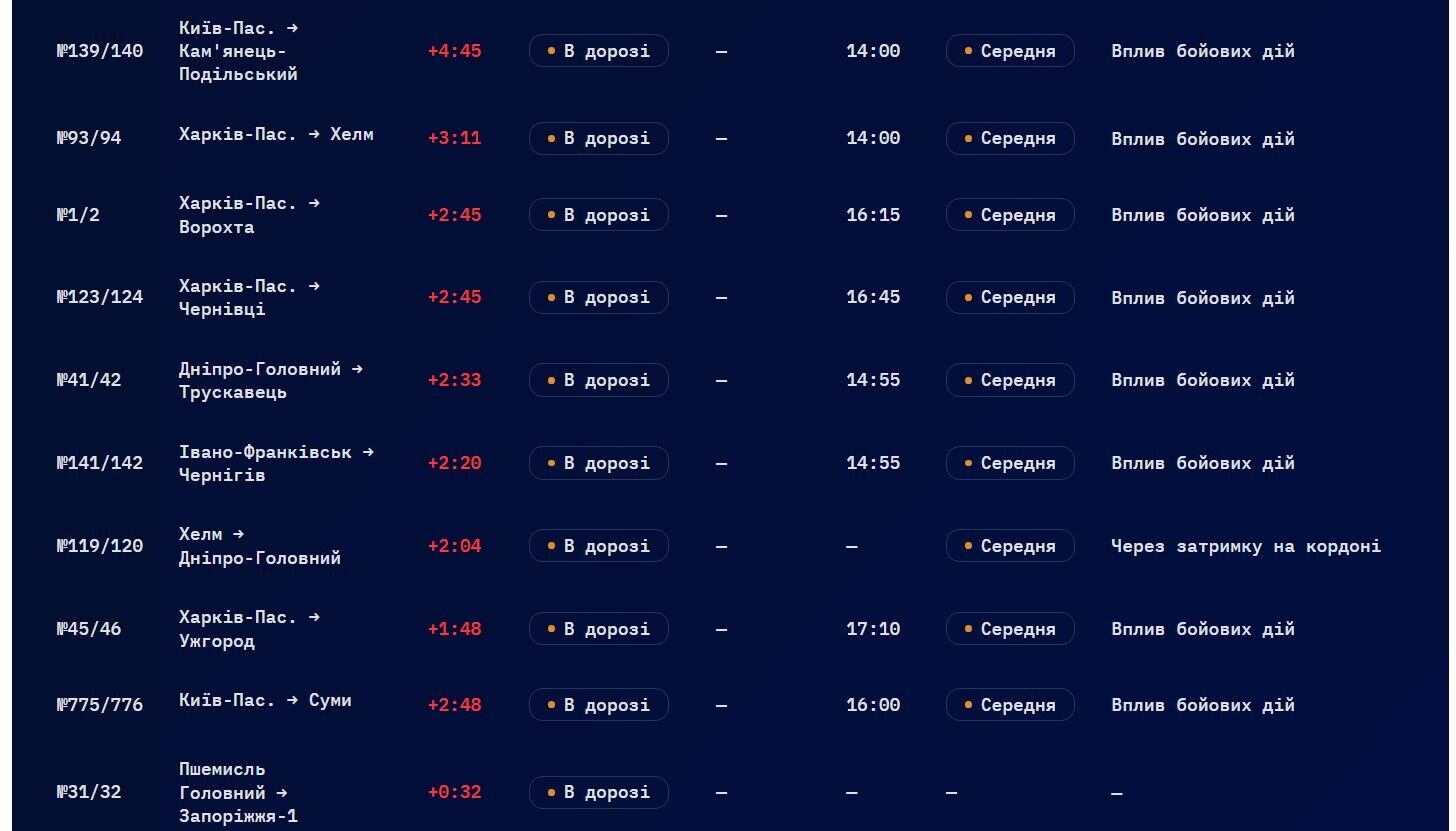Select train number №775/776
Viewport: 1456px width, 831px height.
pyautogui.click(x=100, y=705)
